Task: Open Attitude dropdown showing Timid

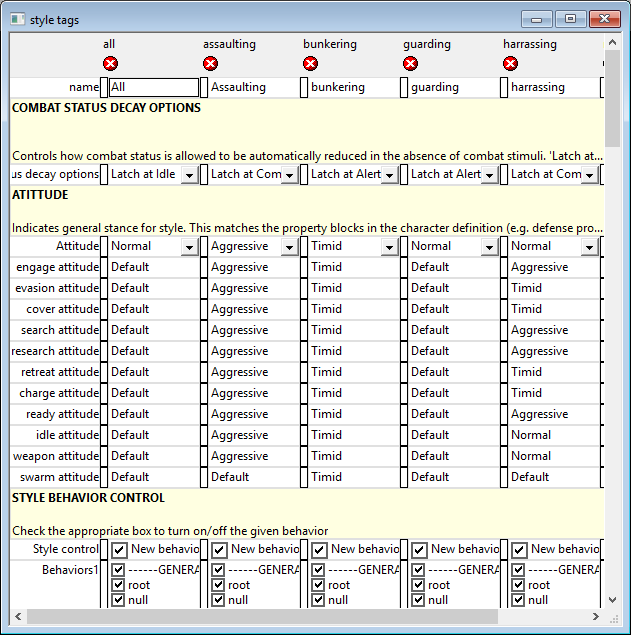Action: [389, 247]
